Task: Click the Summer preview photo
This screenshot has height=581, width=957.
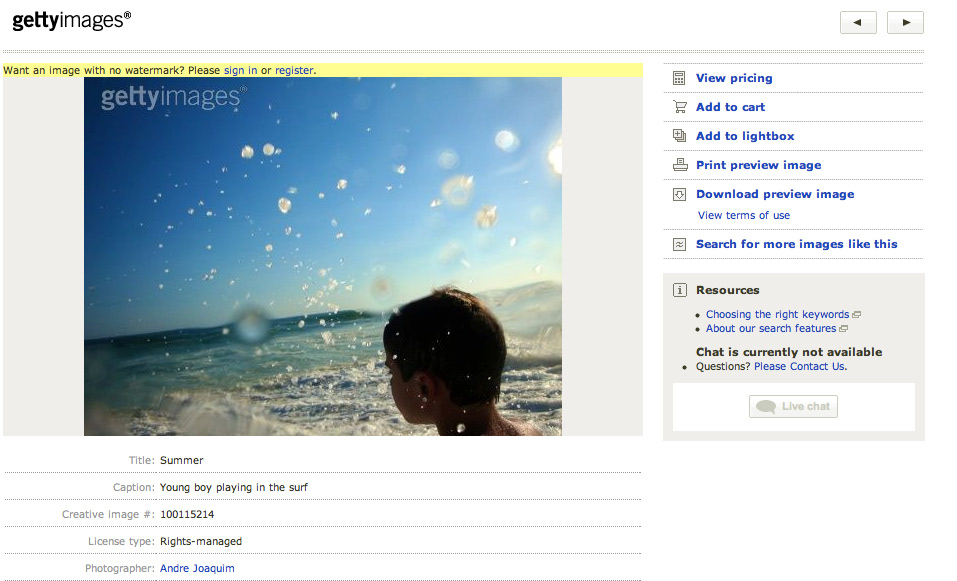Action: pos(322,256)
